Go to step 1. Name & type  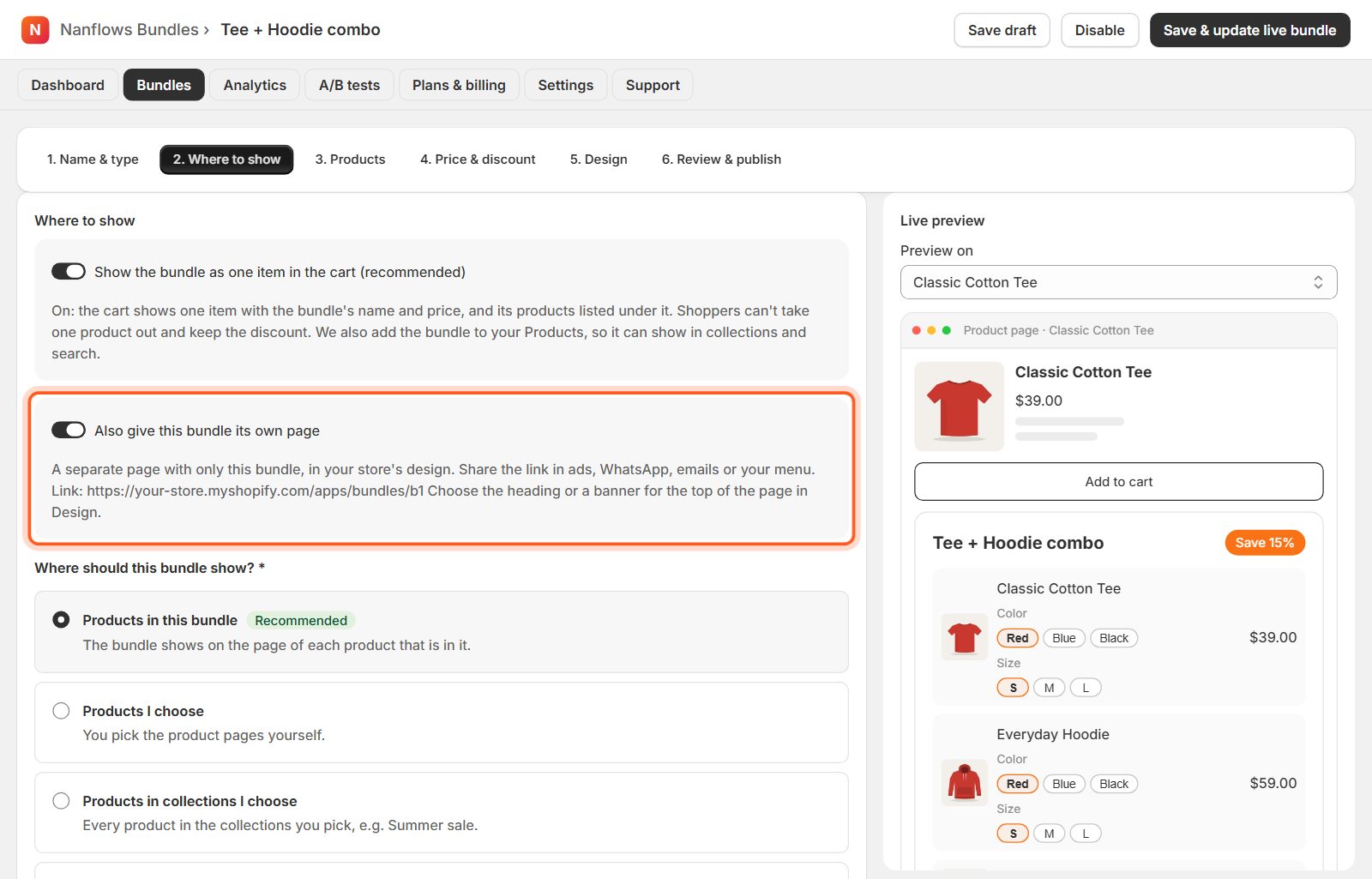93,160
